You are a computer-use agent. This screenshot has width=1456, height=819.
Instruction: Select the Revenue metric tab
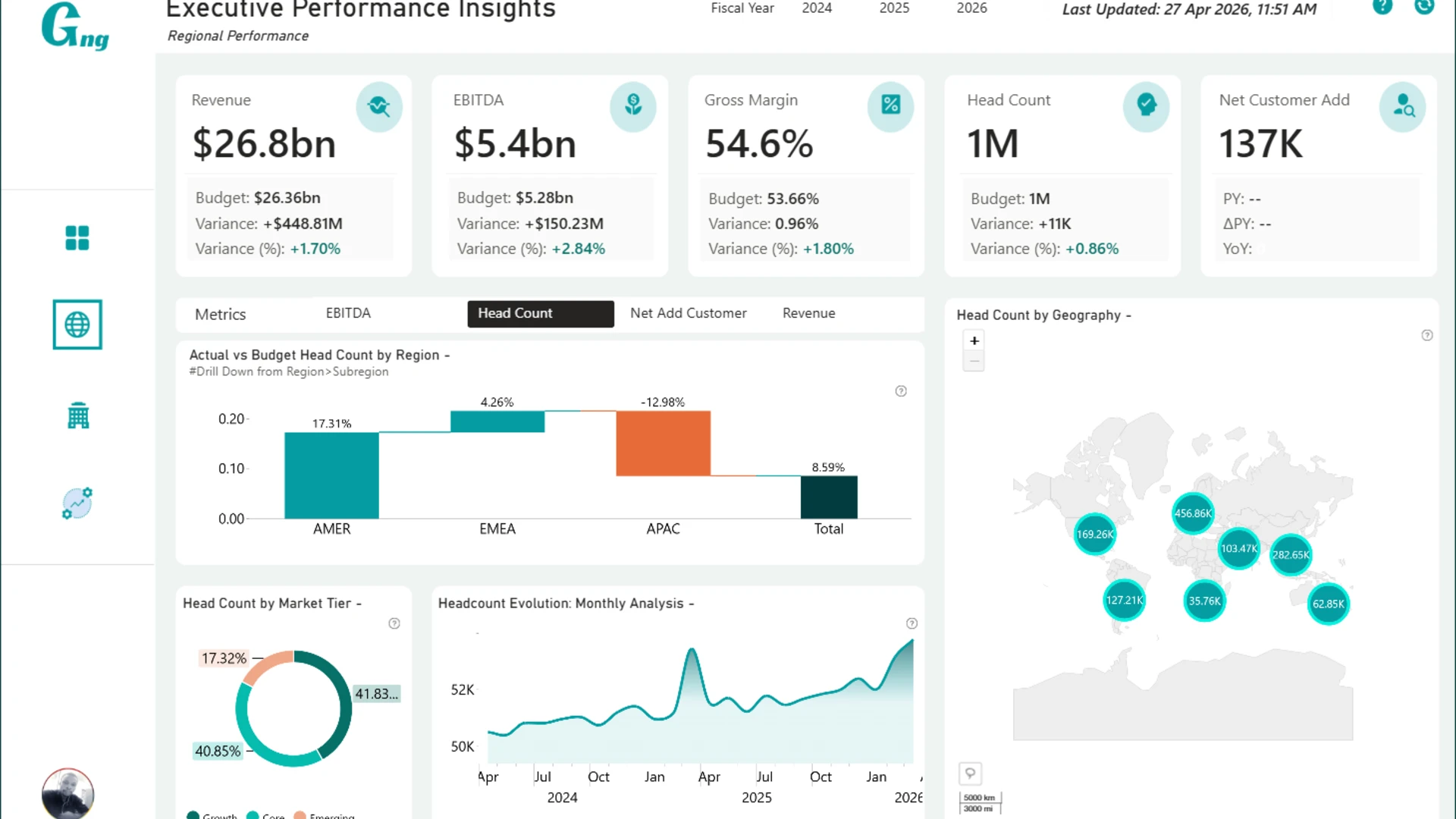[x=808, y=313]
